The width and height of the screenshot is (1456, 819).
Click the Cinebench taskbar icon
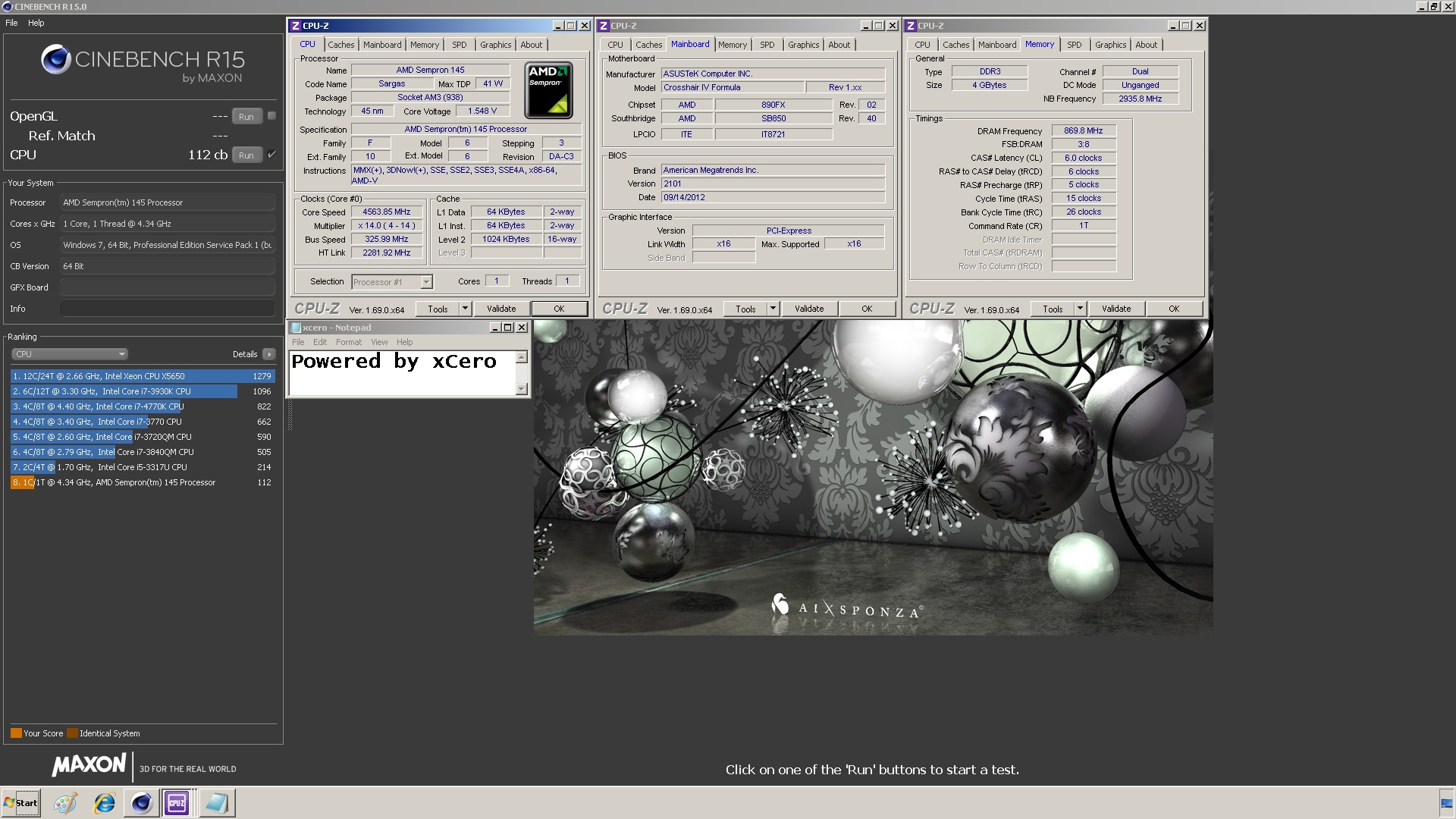click(x=141, y=803)
